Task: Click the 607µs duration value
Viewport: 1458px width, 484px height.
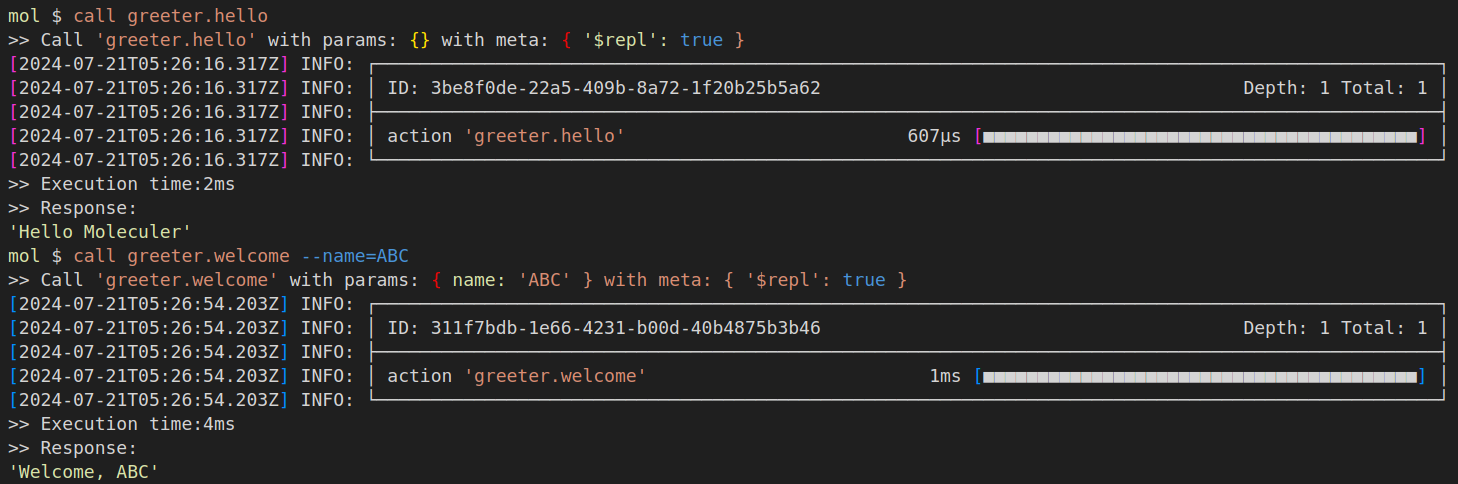Action: [933, 136]
